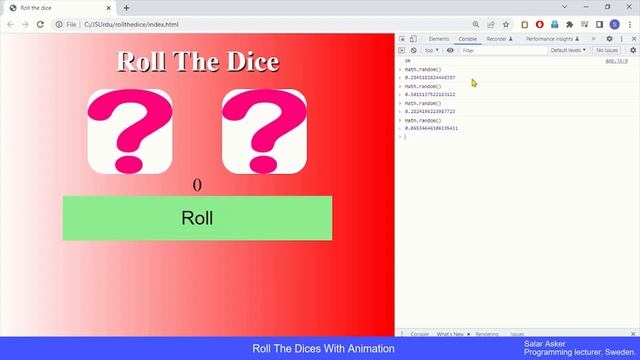Focus the console Filter field
This screenshot has height=360, width=640.
pos(503,50)
